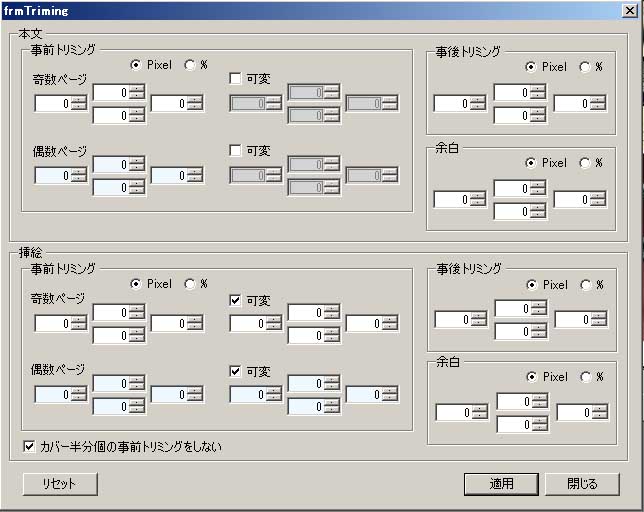Click left trim field of 本文 奇数ページ

(x=61, y=103)
